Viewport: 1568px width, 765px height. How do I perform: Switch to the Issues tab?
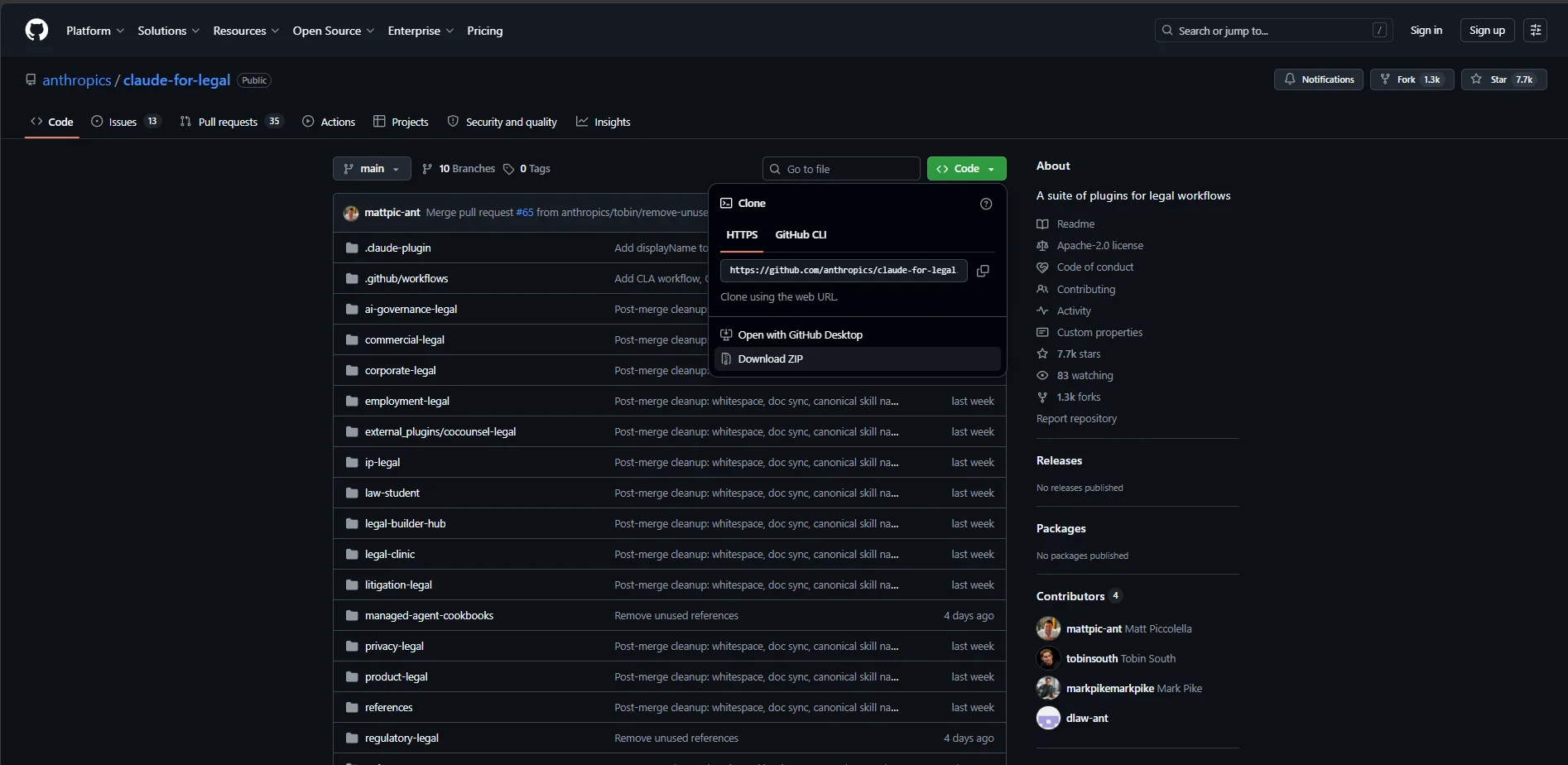coord(125,122)
